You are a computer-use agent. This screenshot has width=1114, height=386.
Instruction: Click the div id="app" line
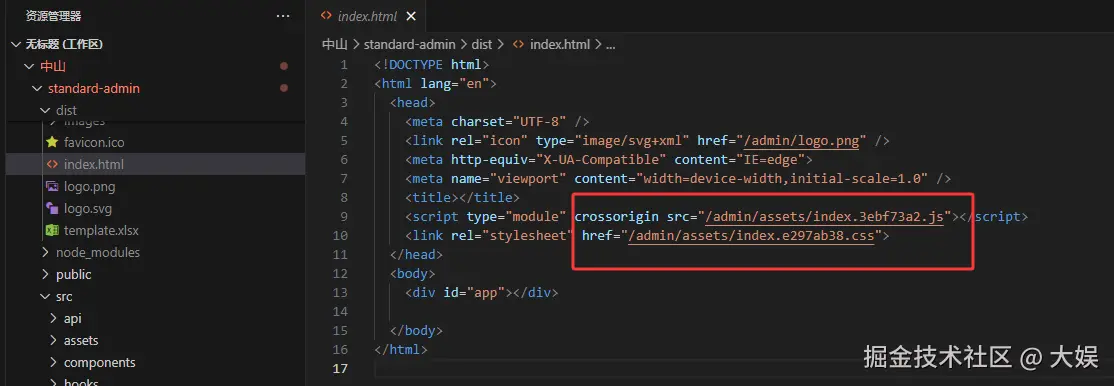pos(482,292)
